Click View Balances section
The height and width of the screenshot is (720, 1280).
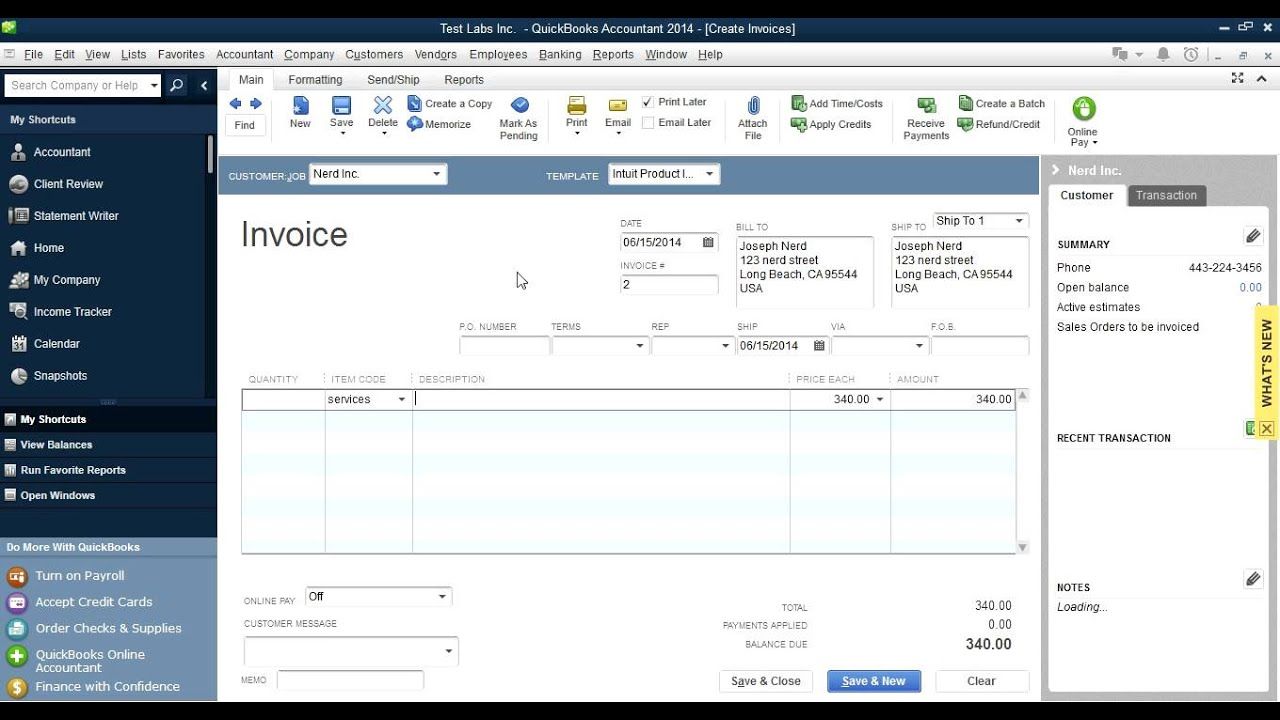pyautogui.click(x=56, y=445)
